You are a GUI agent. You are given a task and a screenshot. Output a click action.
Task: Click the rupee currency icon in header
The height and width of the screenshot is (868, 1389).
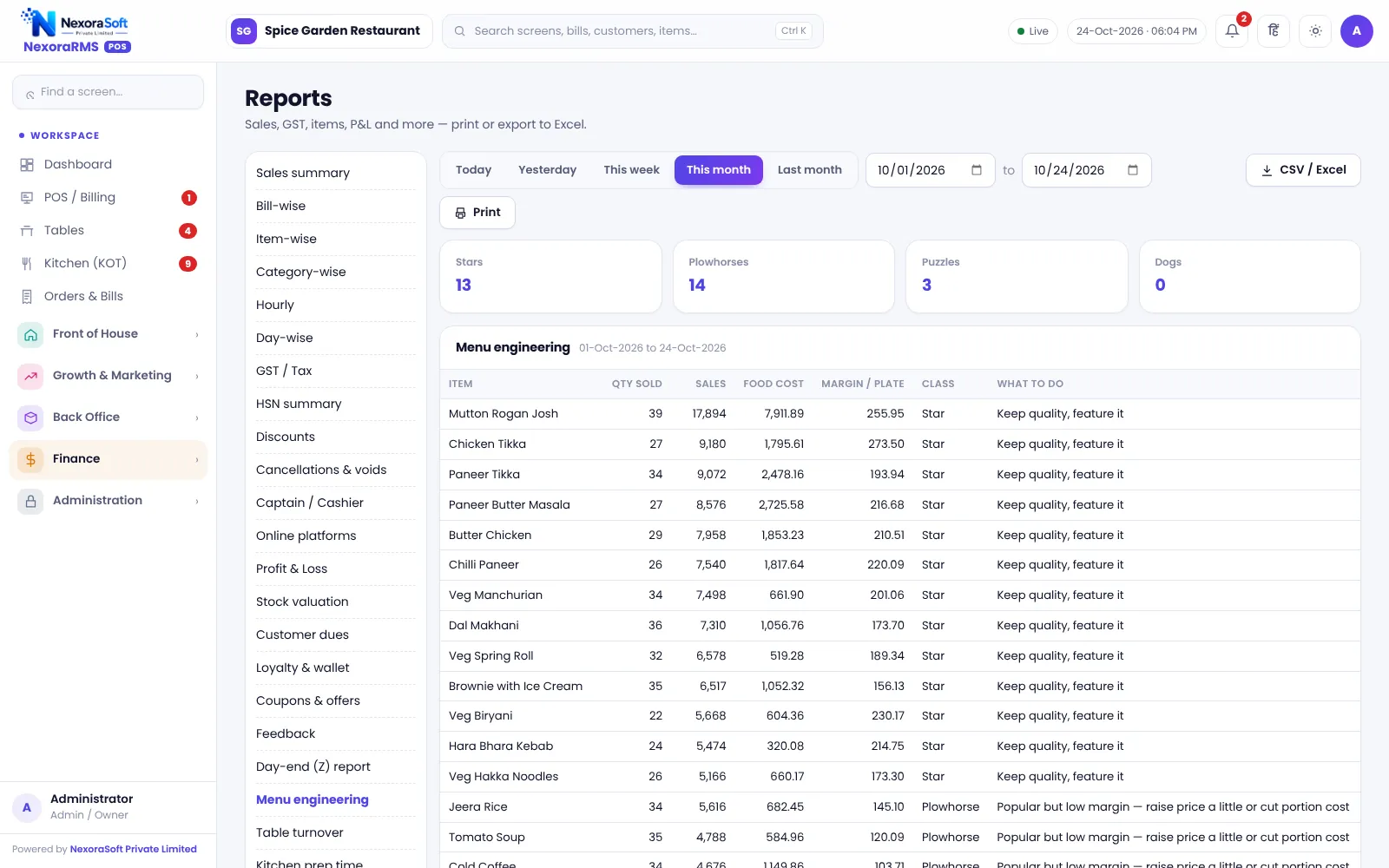click(1274, 31)
